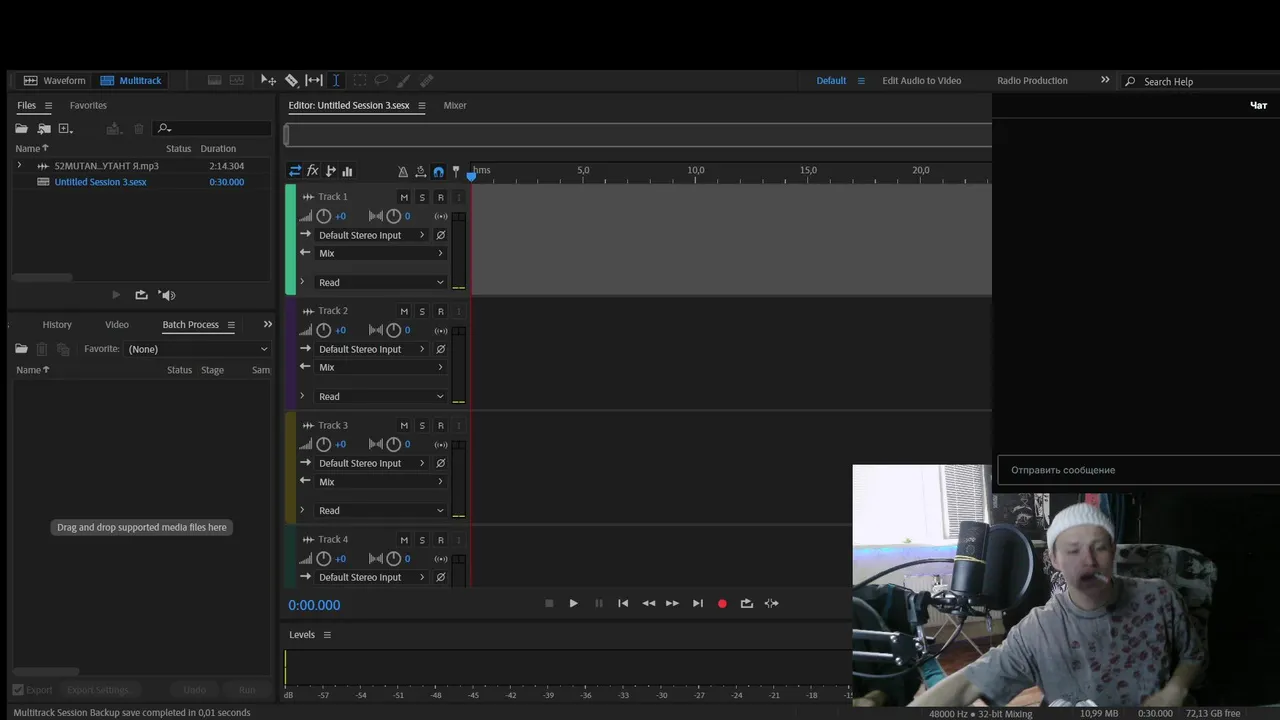Click the Open File folder icon in Files panel
The image size is (1280, 720).
pyautogui.click(x=21, y=128)
